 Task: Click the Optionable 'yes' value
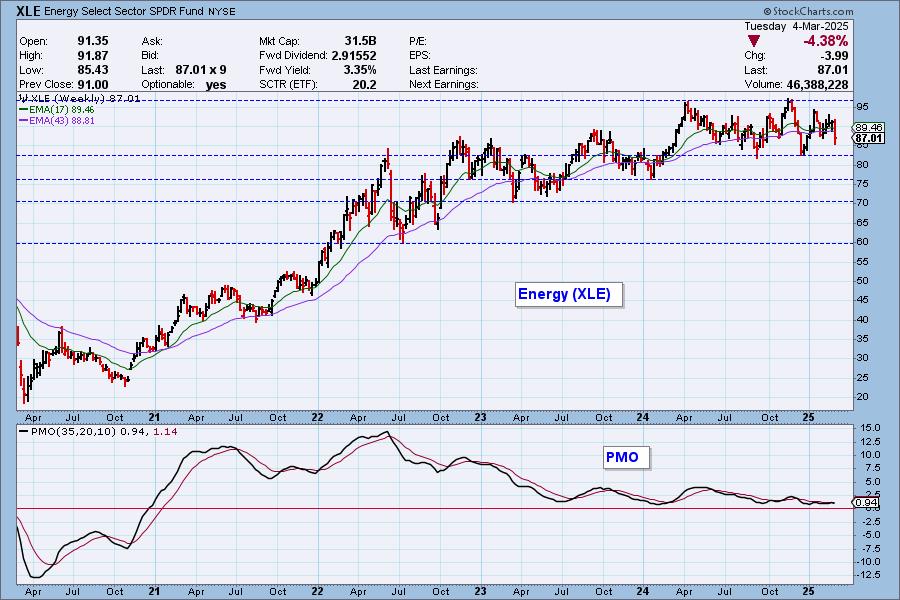pos(216,85)
